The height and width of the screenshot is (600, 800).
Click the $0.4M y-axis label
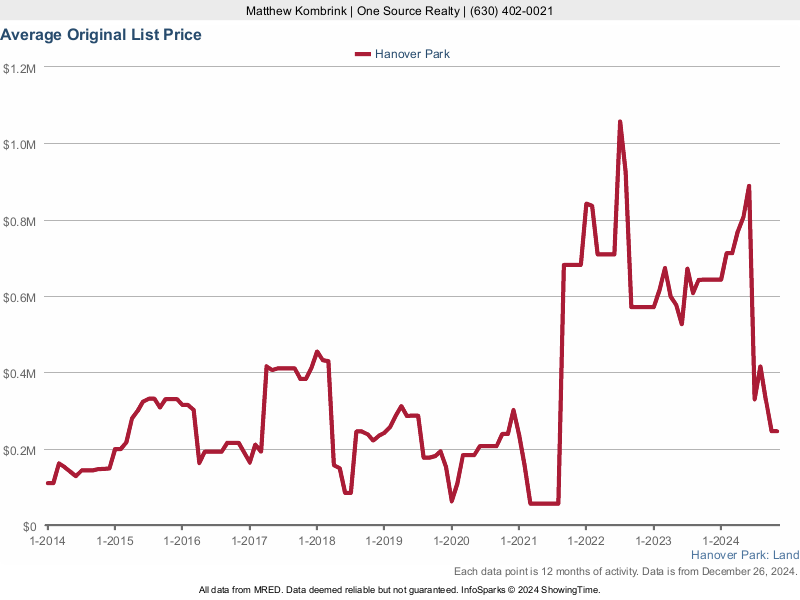20,373
